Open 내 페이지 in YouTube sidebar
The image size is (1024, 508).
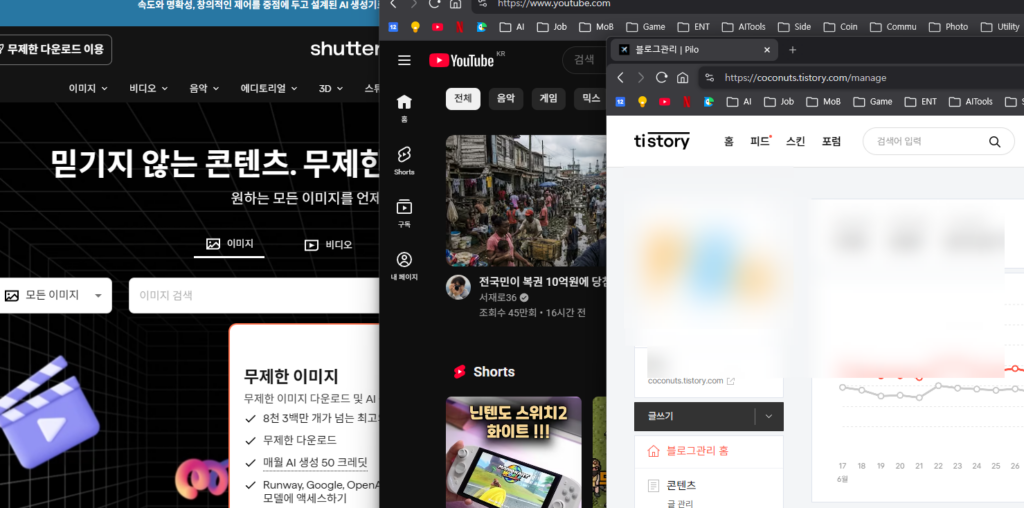pos(404,265)
